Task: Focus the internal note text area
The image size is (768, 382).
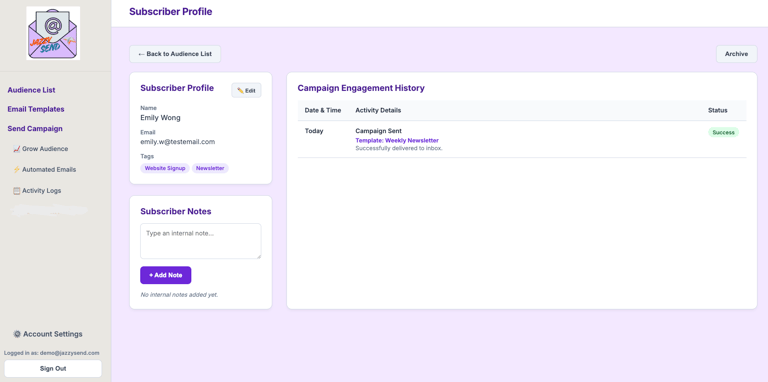Action: (201, 241)
